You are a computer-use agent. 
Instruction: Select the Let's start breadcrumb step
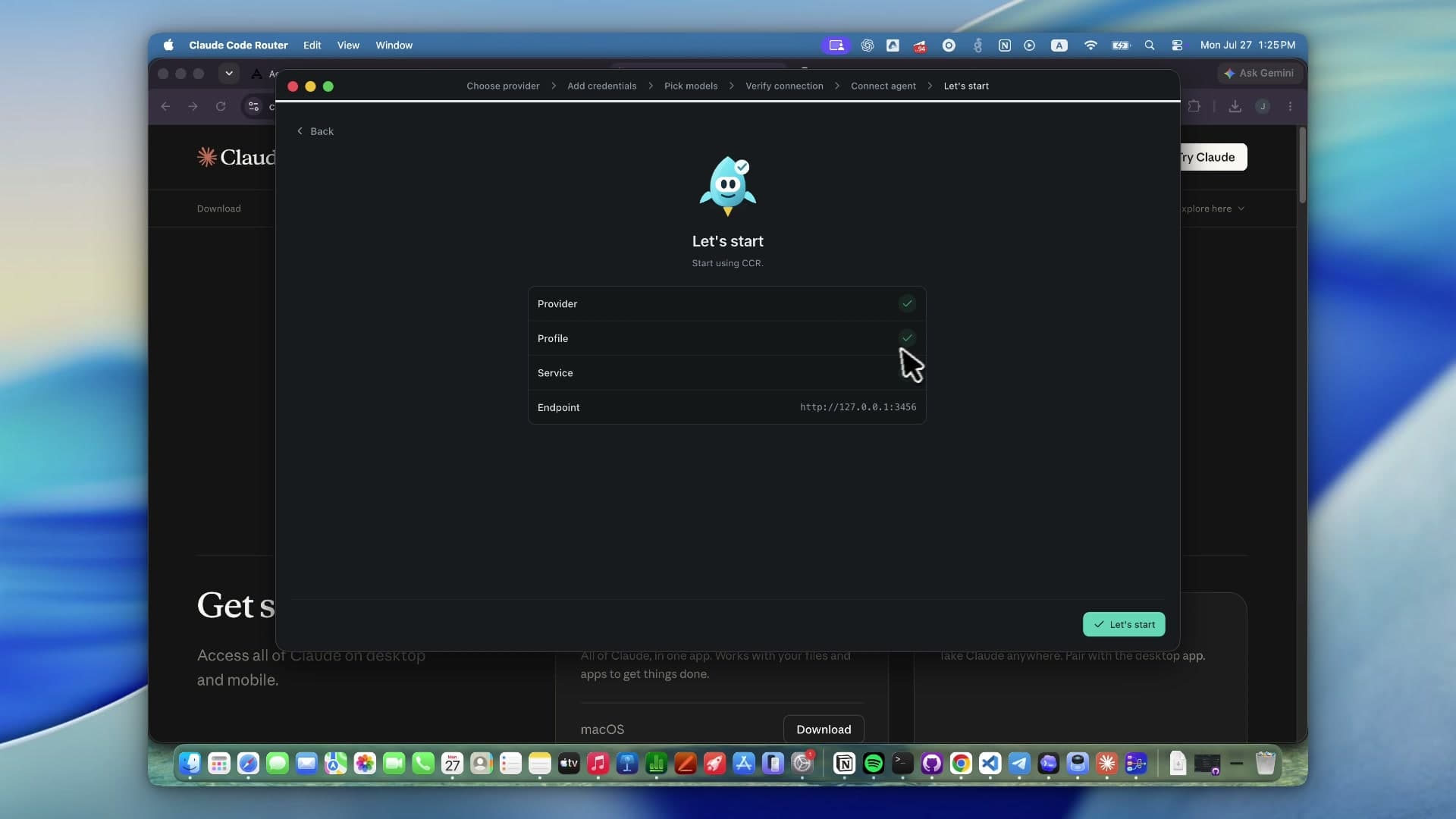tap(966, 86)
